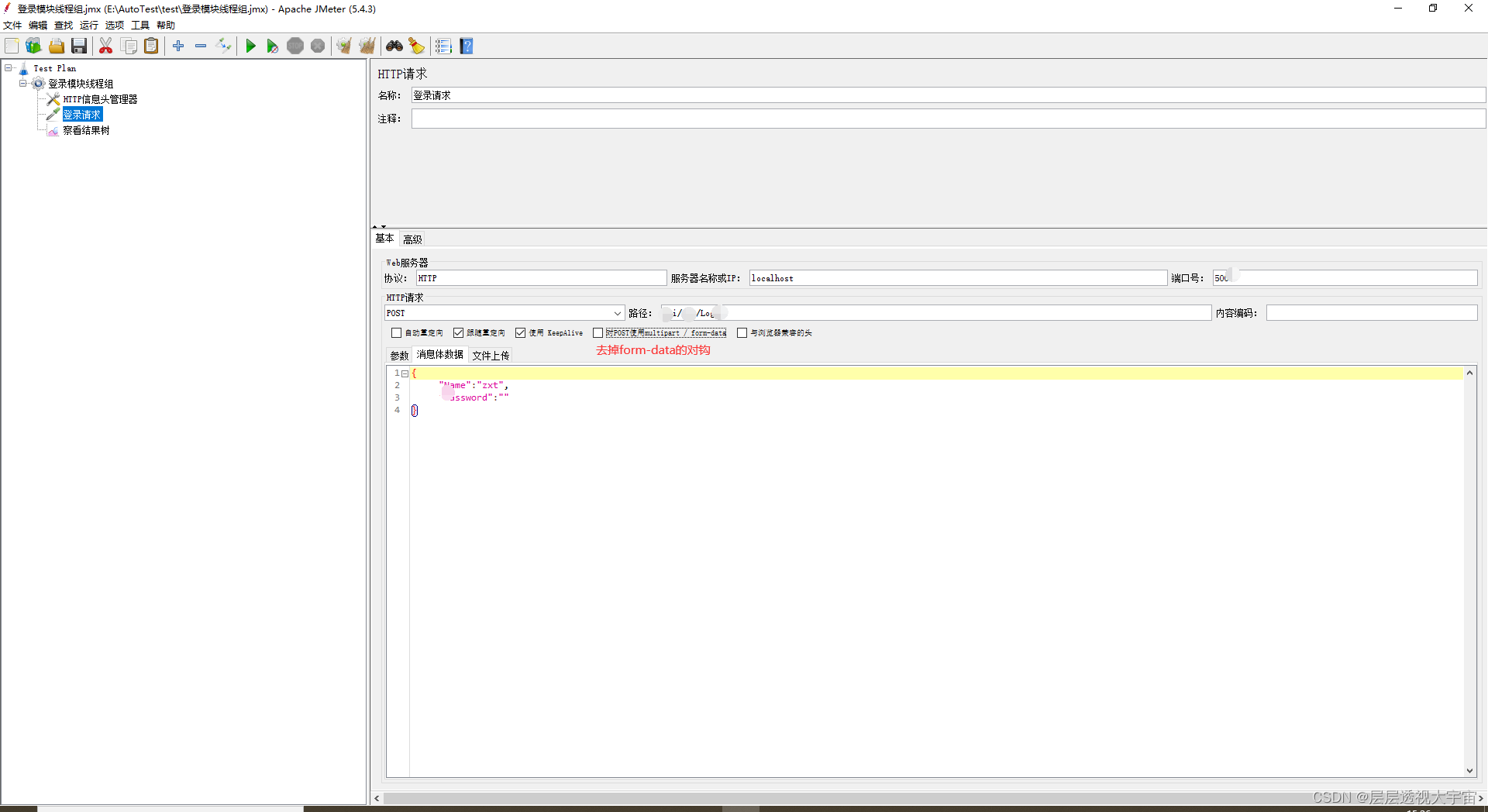This screenshot has height=812, width=1488.
Task: Click the Cut scissors icon
Action: [106, 46]
